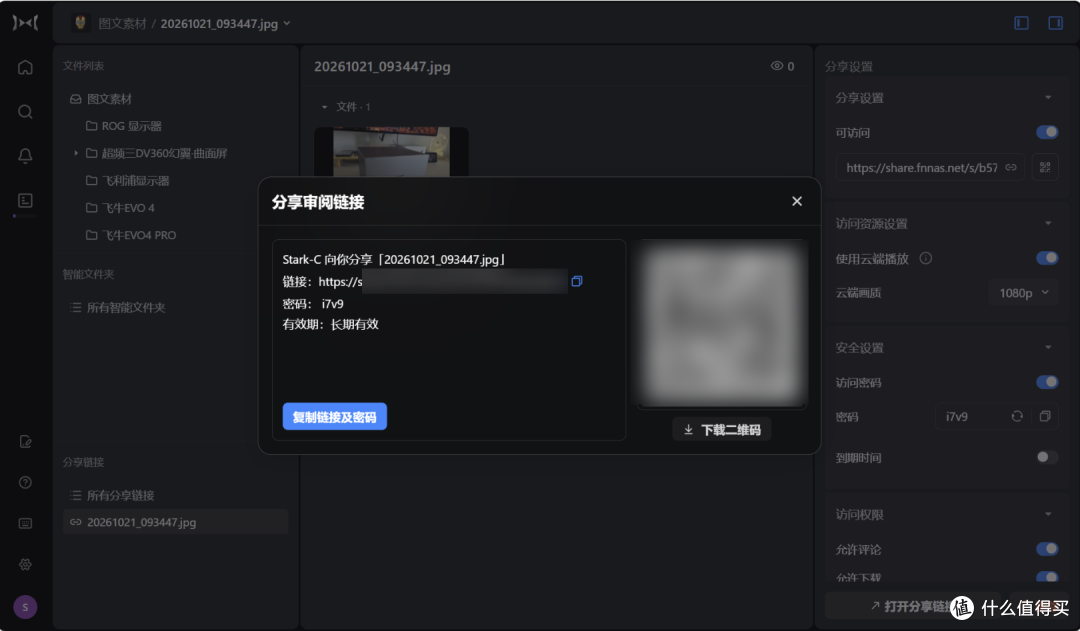This screenshot has height=631, width=1080.
Task: Toggle the 可访问 switch
Action: click(1047, 132)
